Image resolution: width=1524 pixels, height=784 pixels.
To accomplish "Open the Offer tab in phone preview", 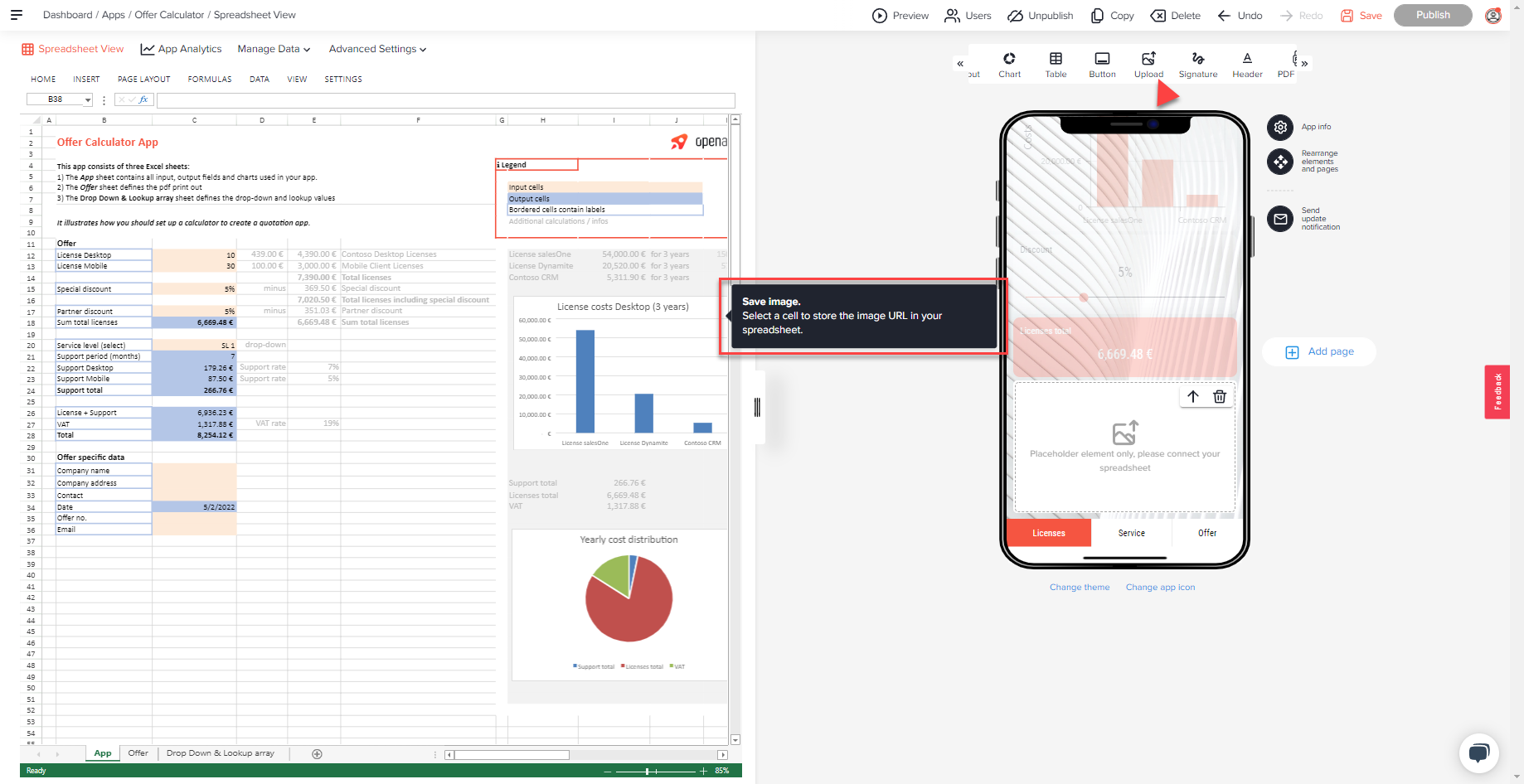I will (1207, 533).
